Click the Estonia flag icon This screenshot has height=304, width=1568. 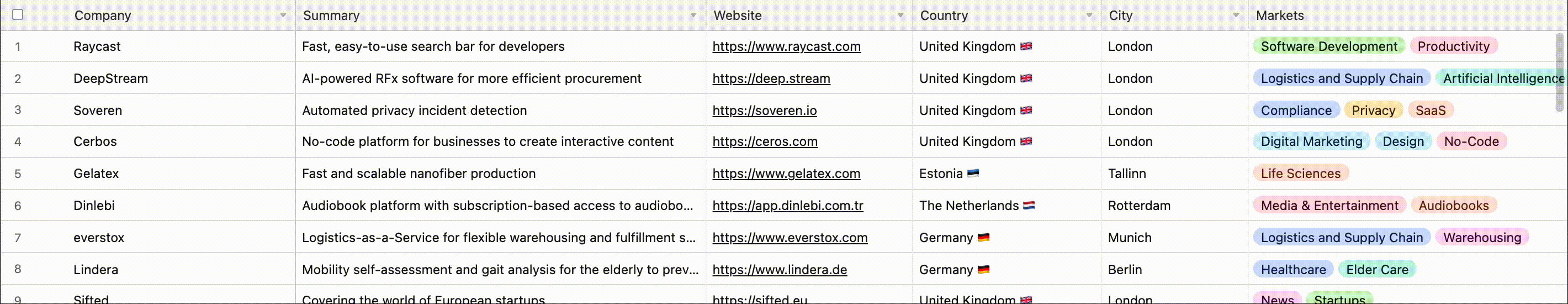coord(973,174)
